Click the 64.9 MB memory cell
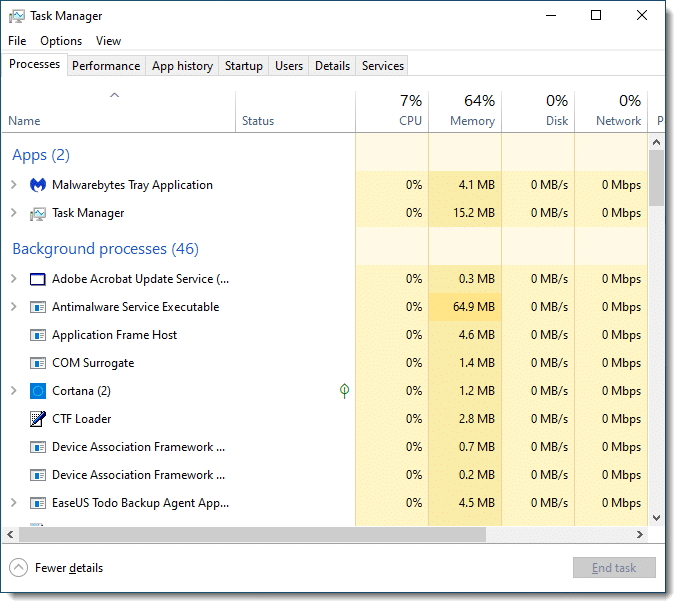 click(467, 309)
